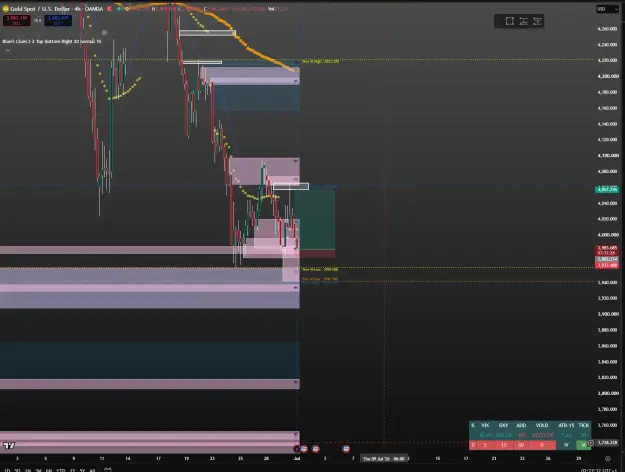Toggle visibility eye of indicator legend
Viewport: 625px width, 472px height.
click(x=104, y=33)
